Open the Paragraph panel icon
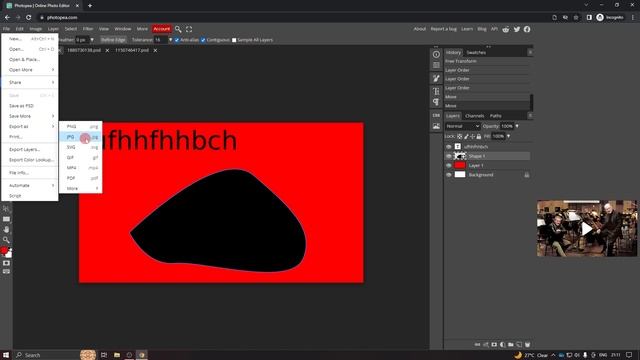The width and height of the screenshot is (640, 360). click(x=436, y=102)
